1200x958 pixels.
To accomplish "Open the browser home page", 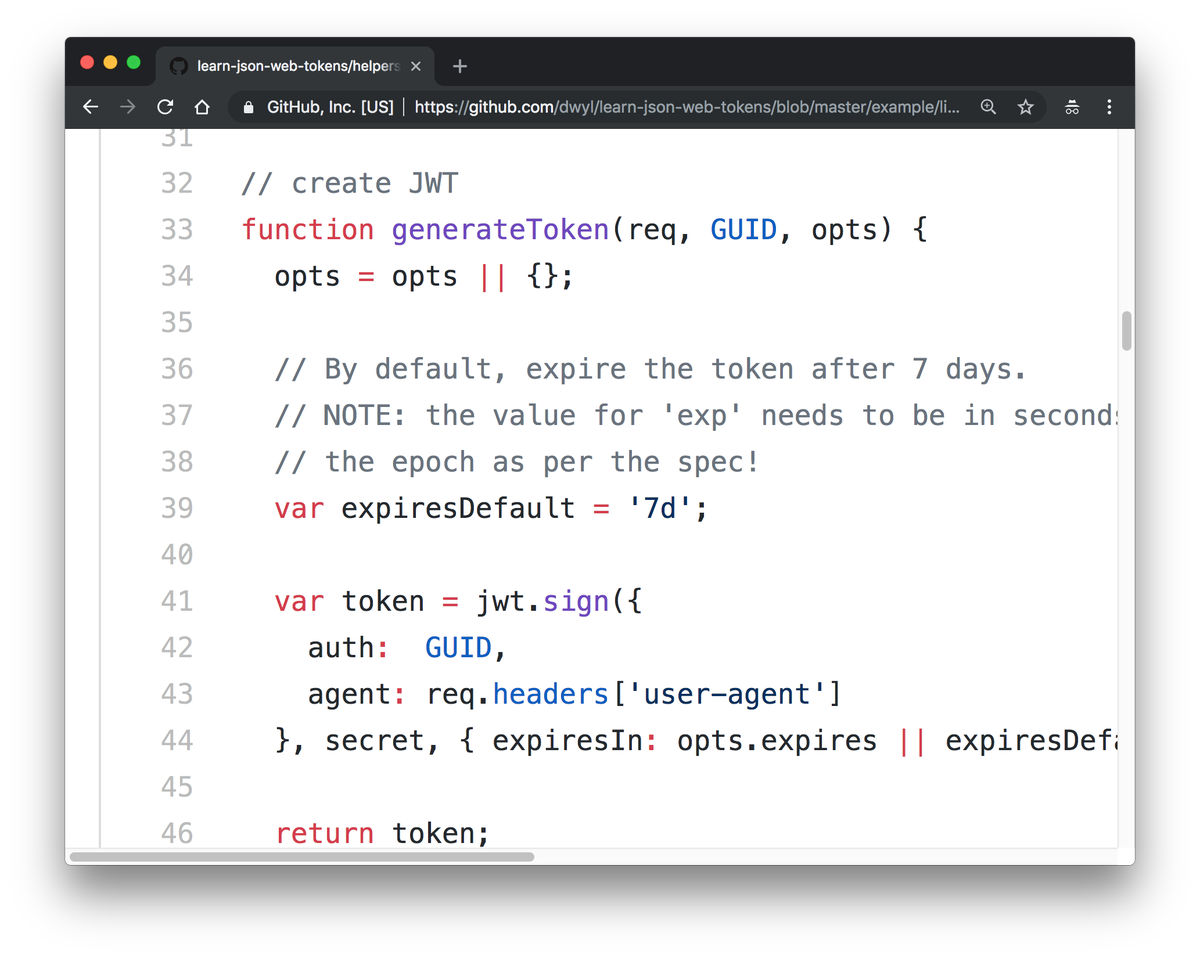I will [x=202, y=107].
